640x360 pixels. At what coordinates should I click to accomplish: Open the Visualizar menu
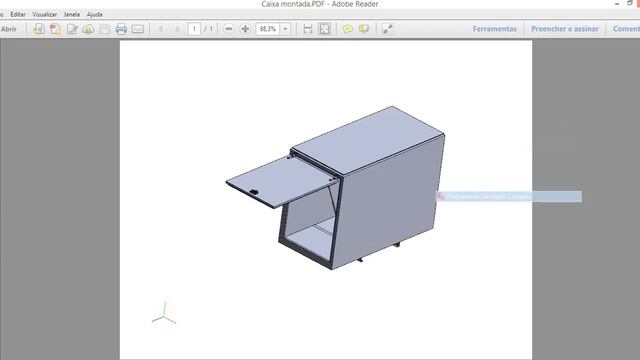pyautogui.click(x=44, y=14)
